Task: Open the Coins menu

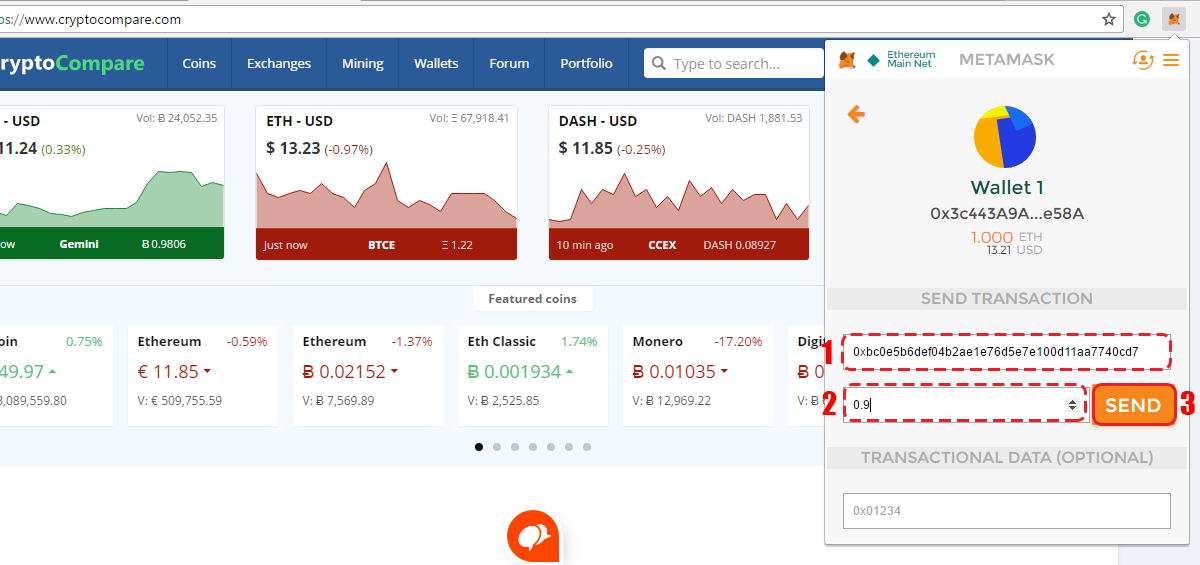Action: [x=199, y=63]
